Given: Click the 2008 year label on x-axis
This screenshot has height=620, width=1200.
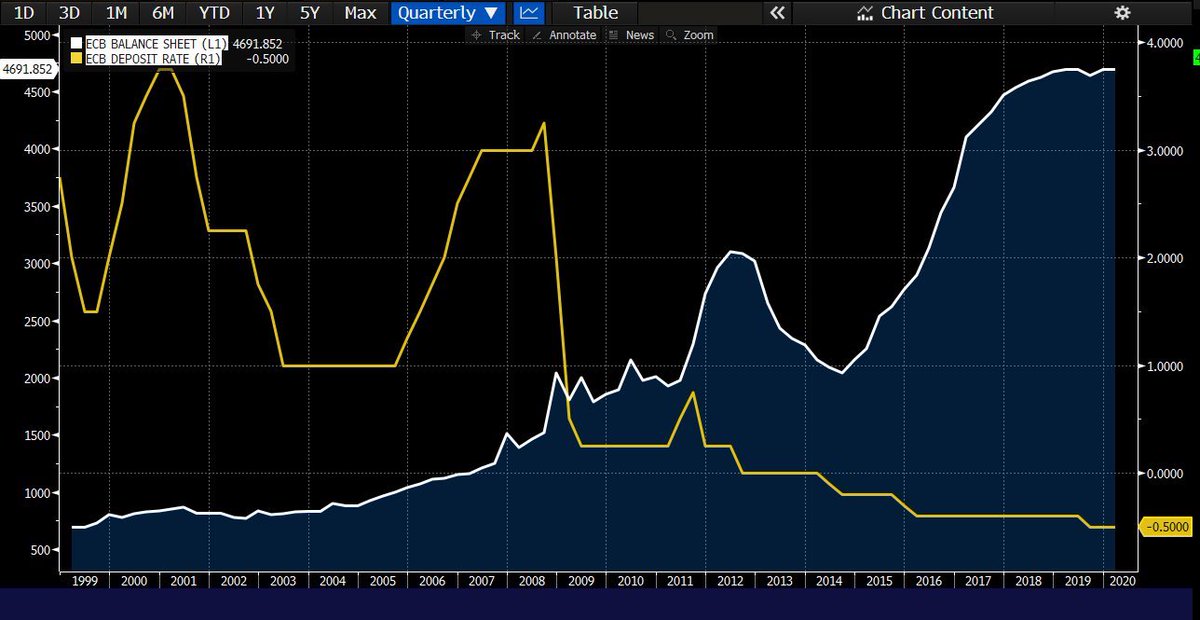Looking at the screenshot, I should tap(530, 580).
